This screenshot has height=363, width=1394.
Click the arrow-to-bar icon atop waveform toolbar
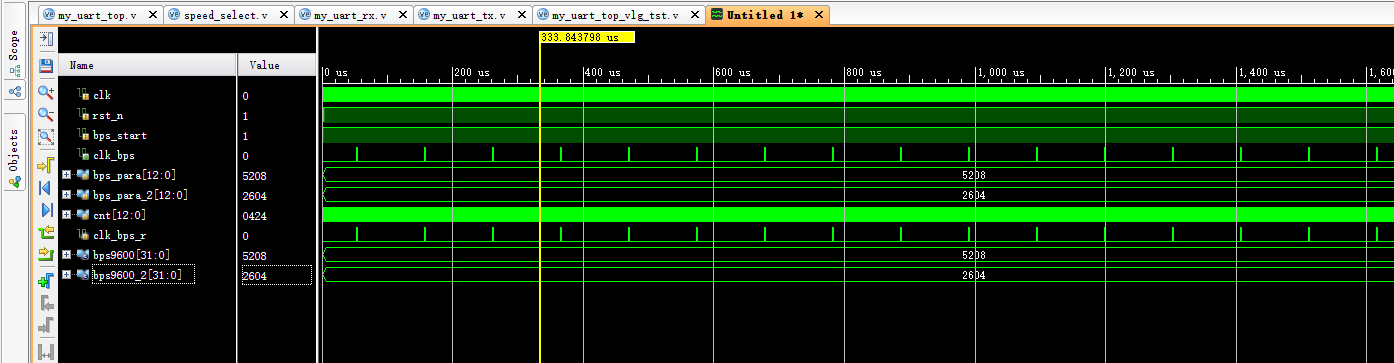pyautogui.click(x=45, y=39)
